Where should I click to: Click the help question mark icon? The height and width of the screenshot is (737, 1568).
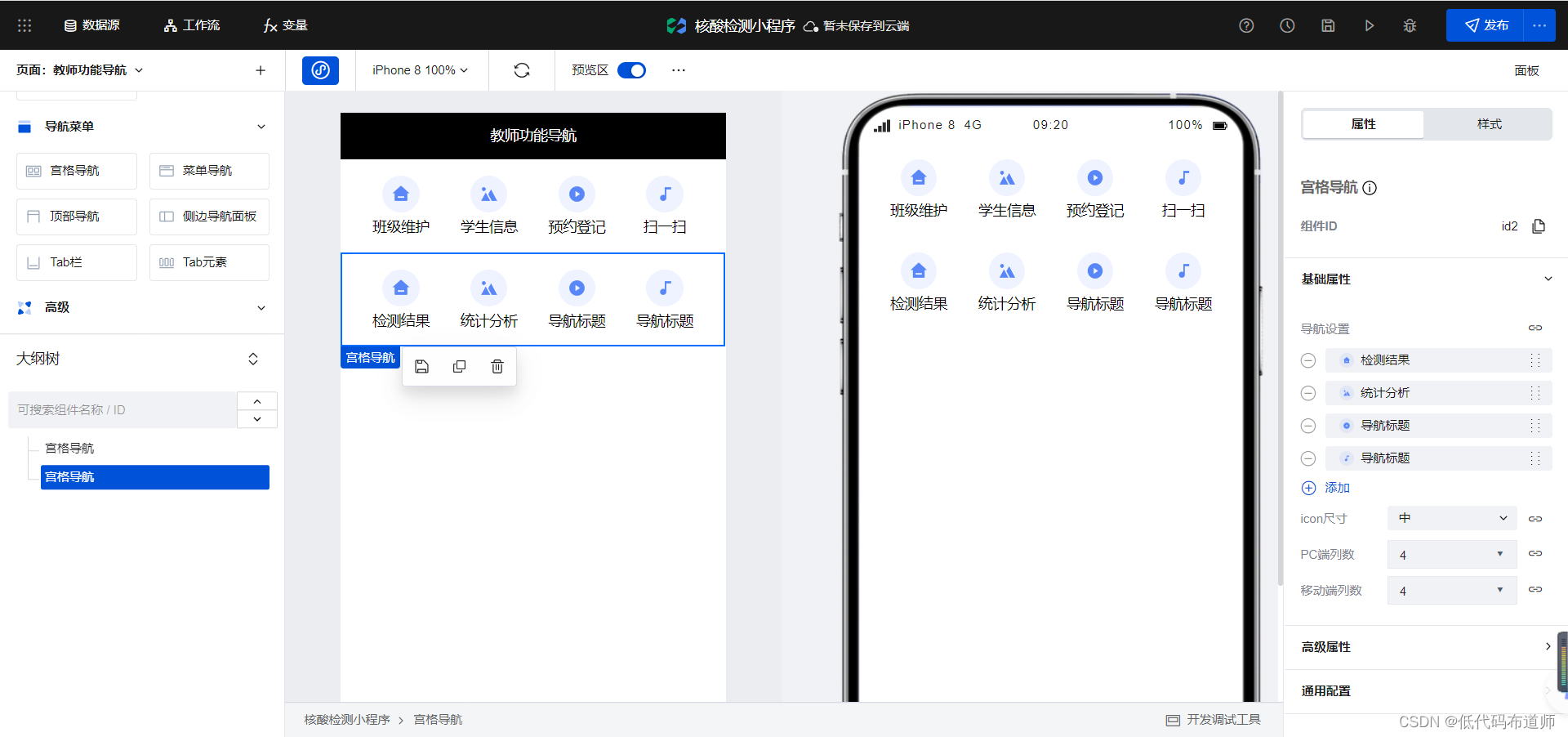(1246, 25)
